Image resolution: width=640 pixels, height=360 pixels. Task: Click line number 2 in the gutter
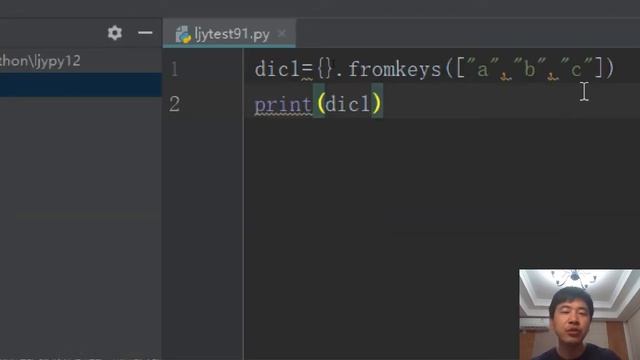(174, 104)
